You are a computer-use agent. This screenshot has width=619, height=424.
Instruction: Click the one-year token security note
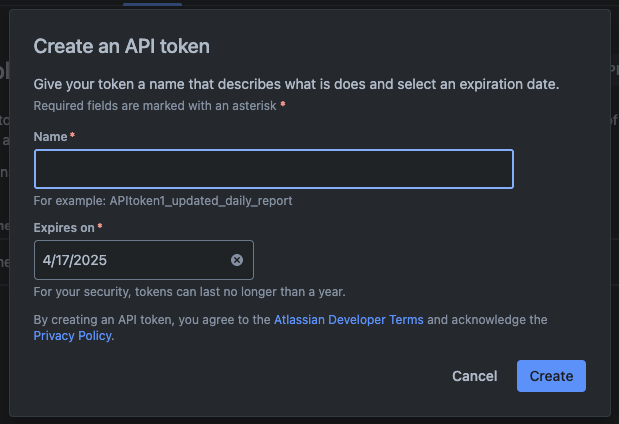pos(189,292)
